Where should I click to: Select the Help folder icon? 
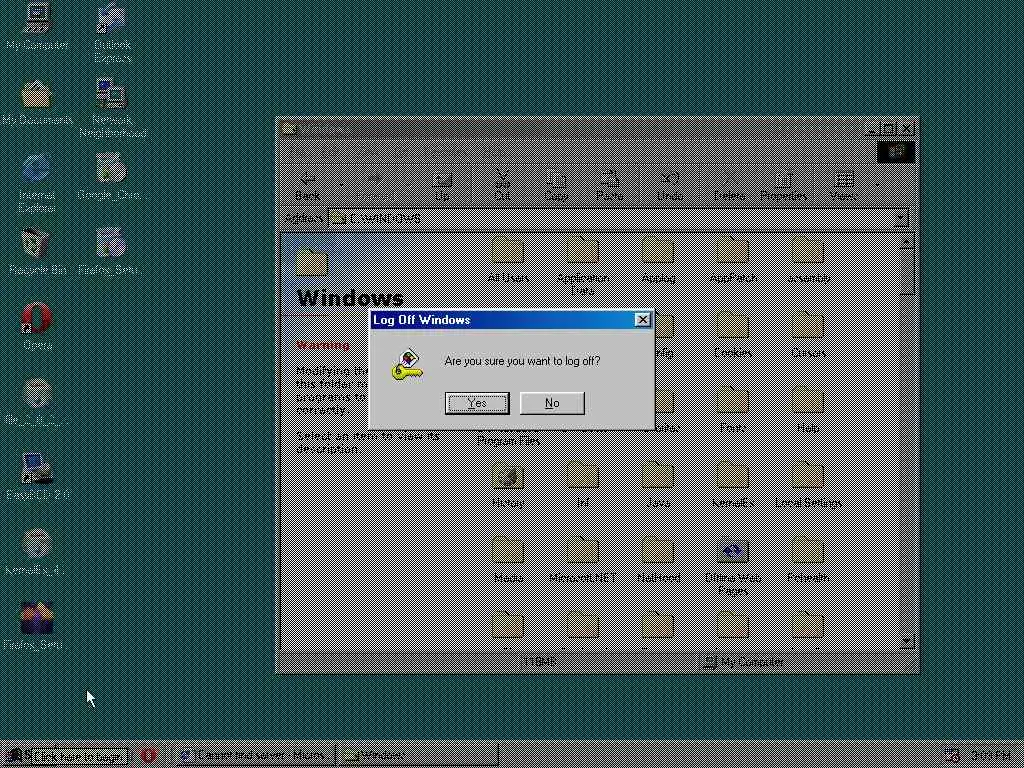808,400
